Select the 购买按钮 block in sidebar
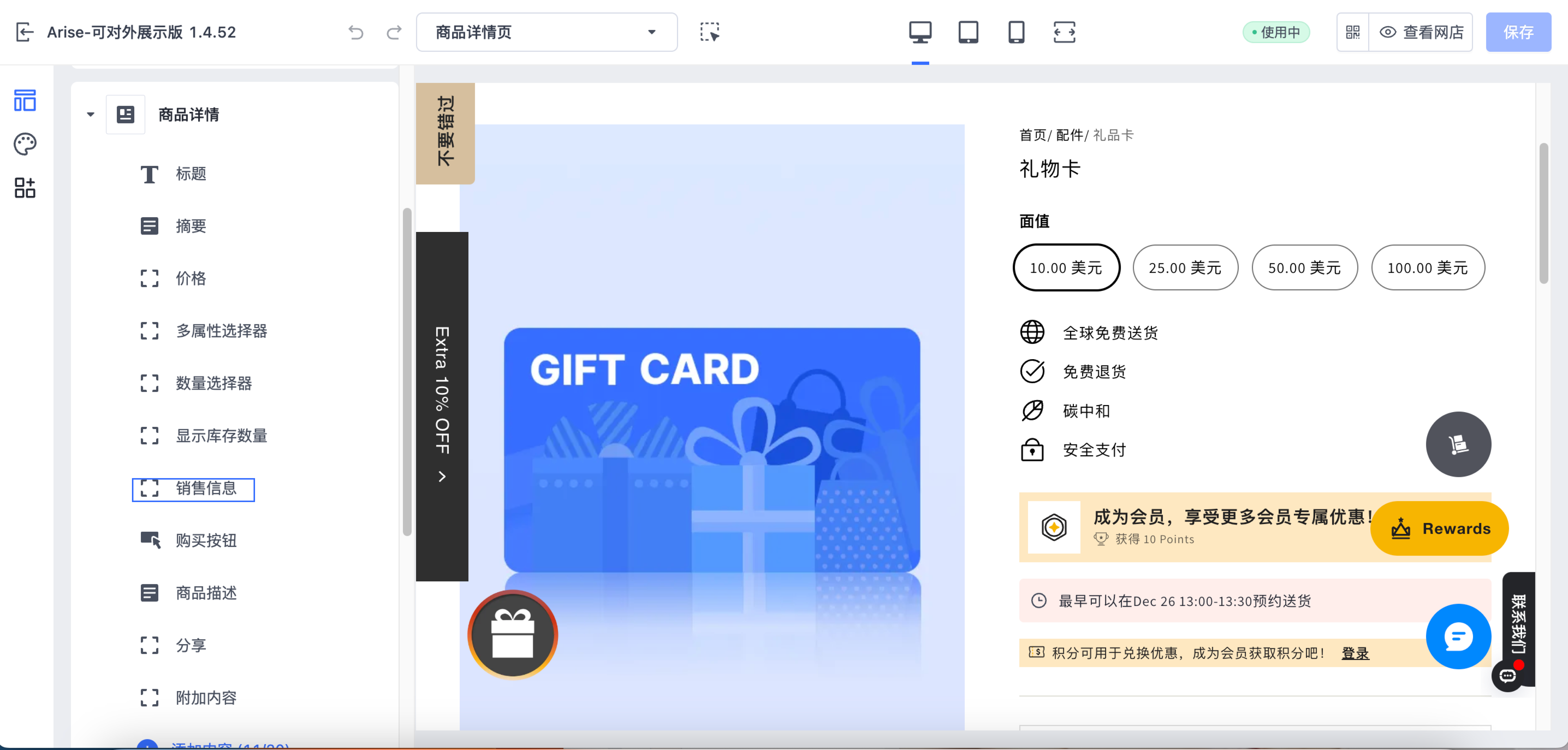Image resolution: width=1568 pixels, height=750 pixels. (206, 541)
